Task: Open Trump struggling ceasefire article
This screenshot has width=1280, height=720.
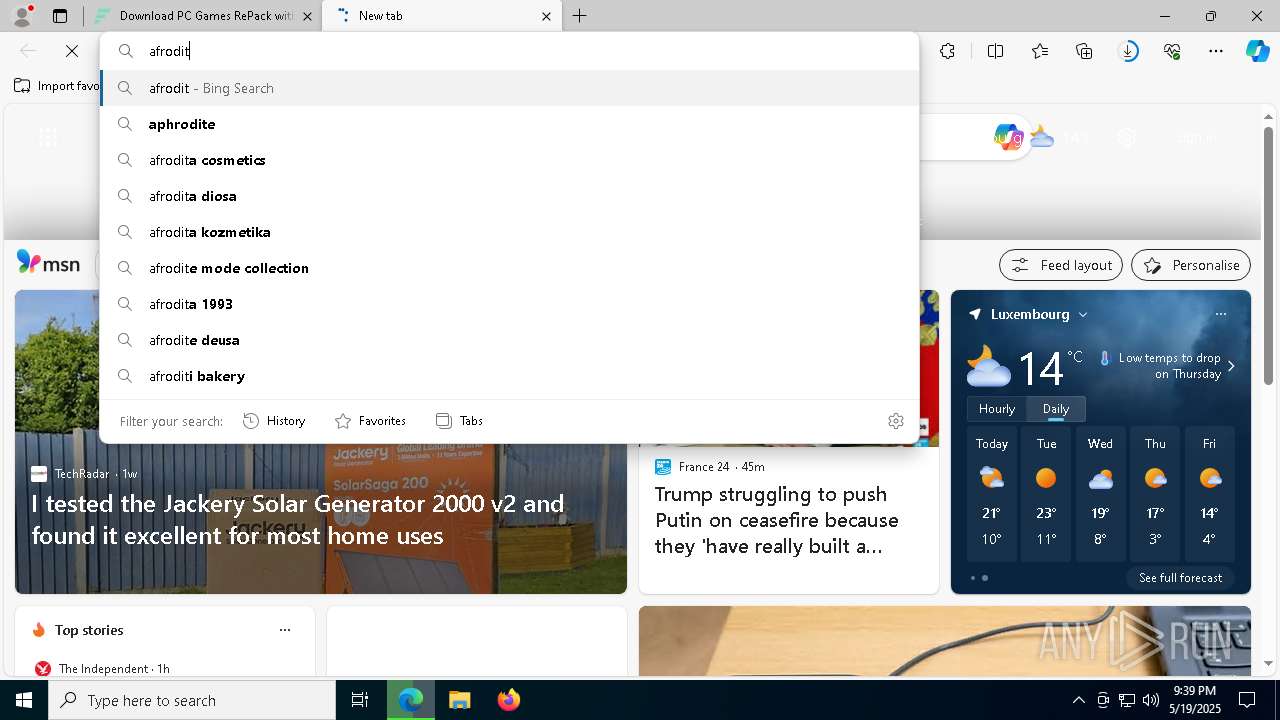Action: 777,520
